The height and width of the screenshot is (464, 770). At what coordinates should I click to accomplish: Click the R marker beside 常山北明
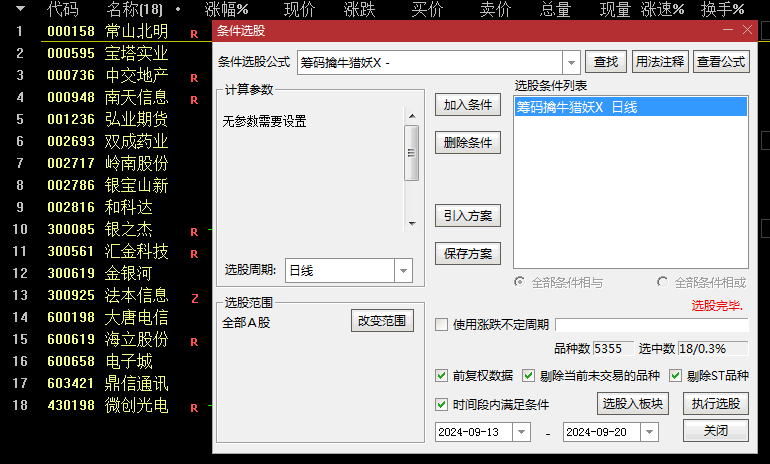[194, 34]
